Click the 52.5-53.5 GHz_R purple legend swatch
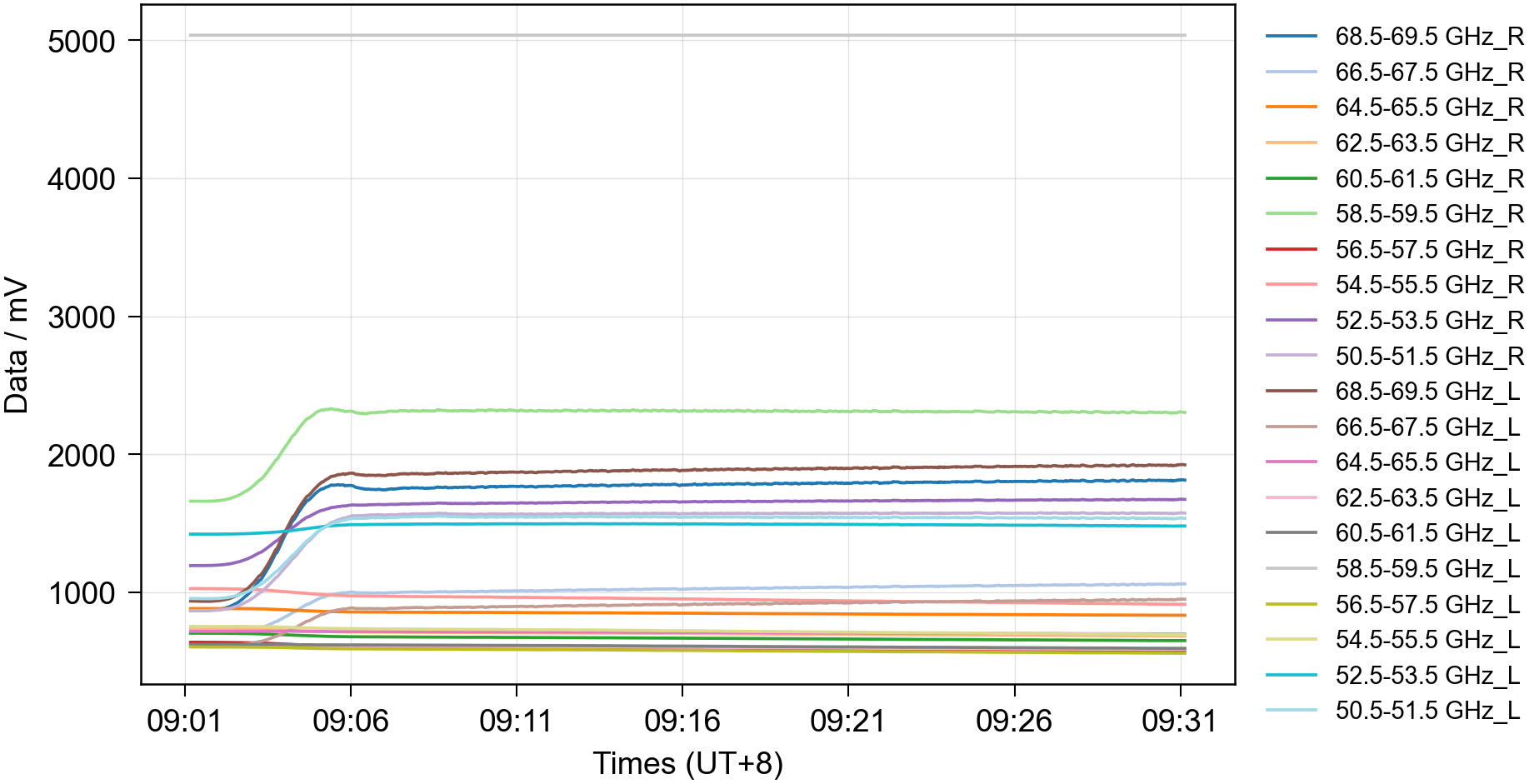Viewport: 1539px width, 784px height. pos(1291,320)
